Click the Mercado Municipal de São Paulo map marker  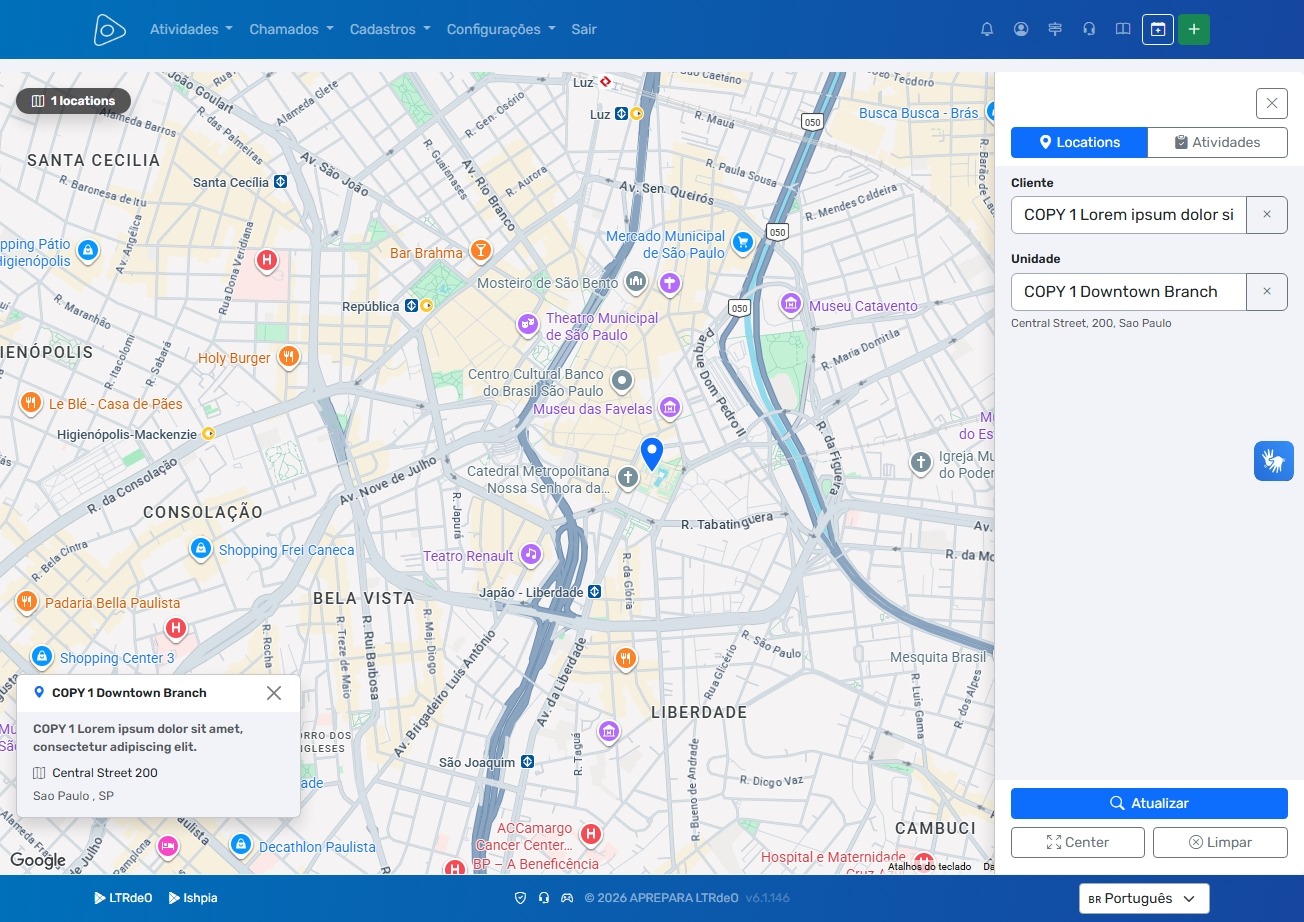(x=742, y=242)
